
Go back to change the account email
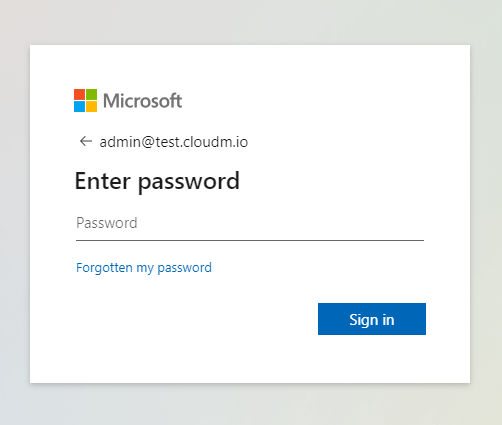tap(86, 141)
